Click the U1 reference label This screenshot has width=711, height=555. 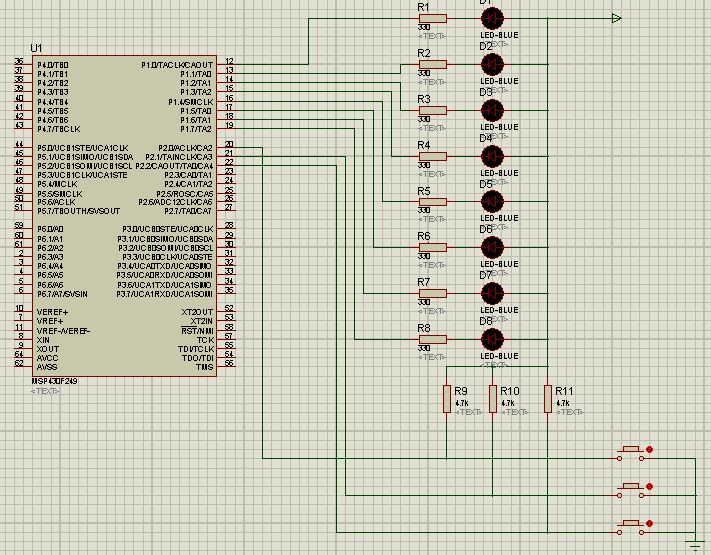click(36, 48)
